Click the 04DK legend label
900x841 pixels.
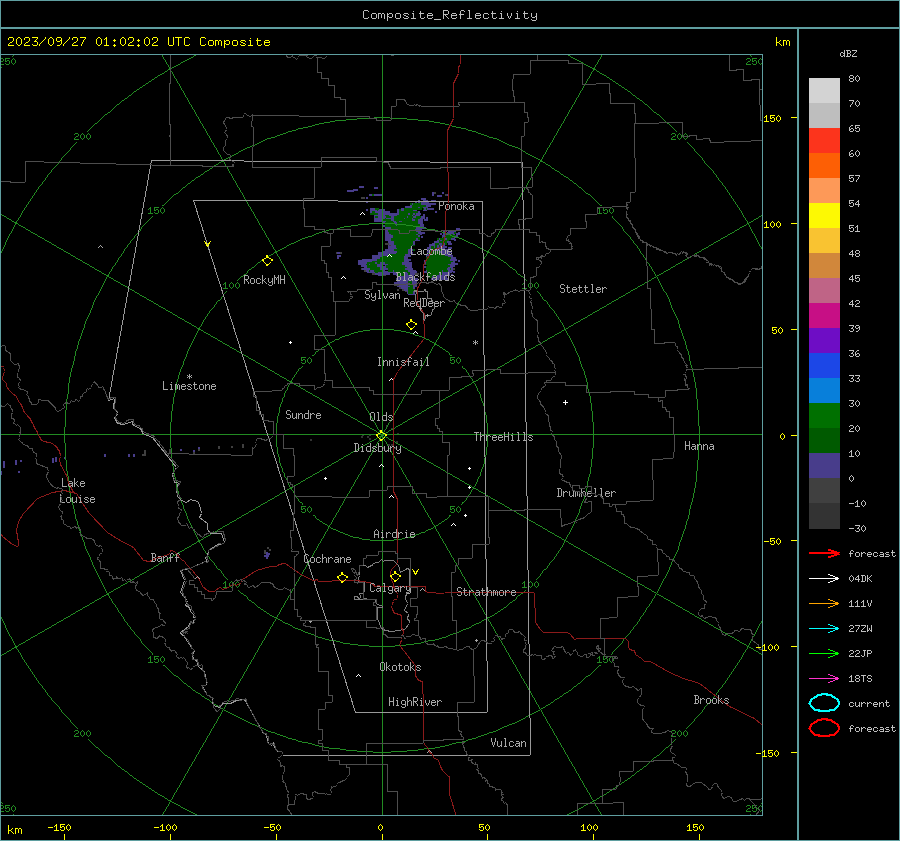click(x=860, y=579)
